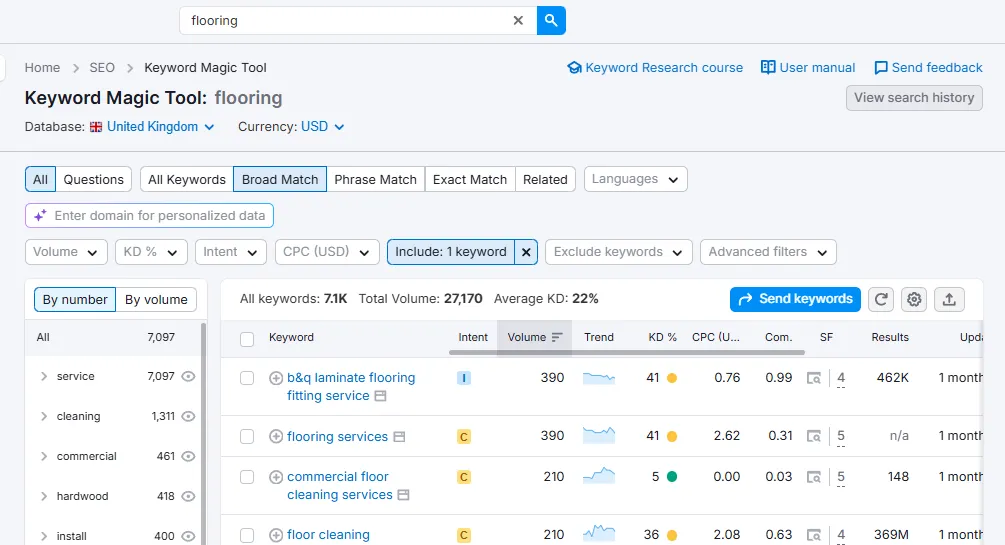Screen dimensions: 1005x545
Task: Click the Send keywords button
Action: click(x=795, y=299)
